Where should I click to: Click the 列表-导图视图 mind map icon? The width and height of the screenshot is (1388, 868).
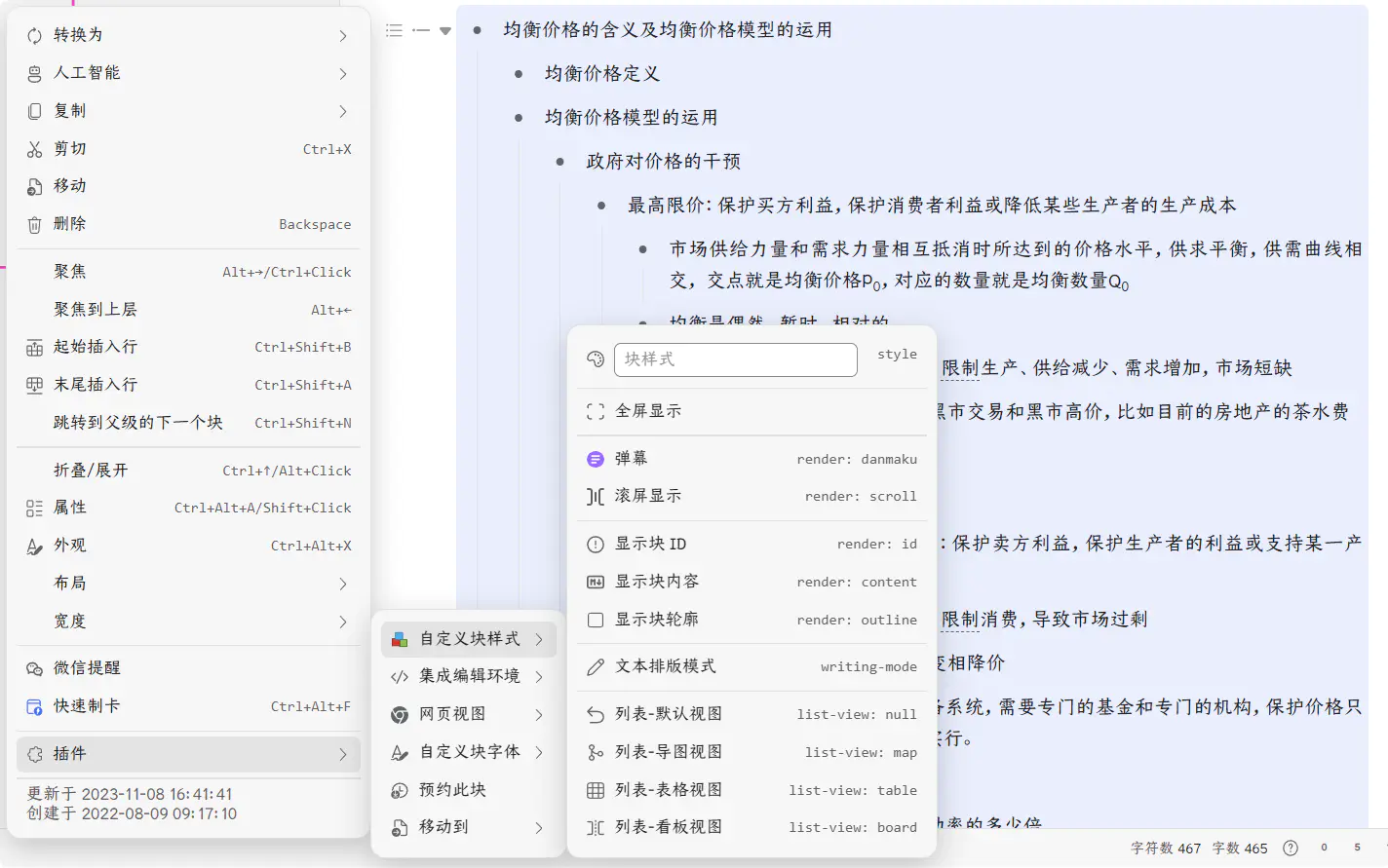(596, 752)
